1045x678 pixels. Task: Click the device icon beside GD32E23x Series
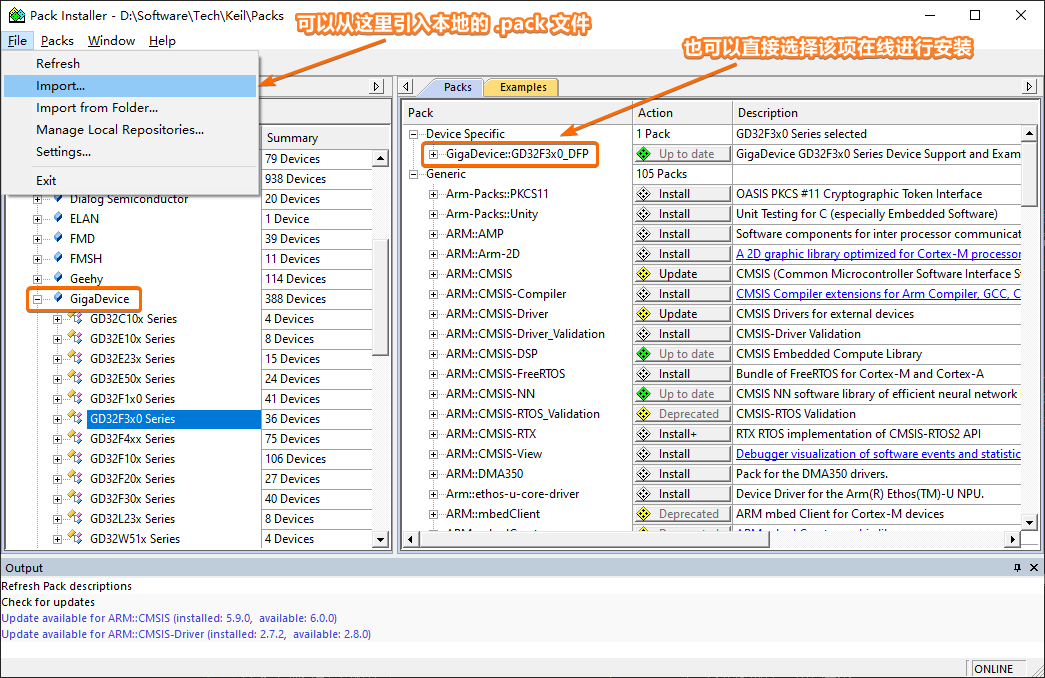(76, 358)
